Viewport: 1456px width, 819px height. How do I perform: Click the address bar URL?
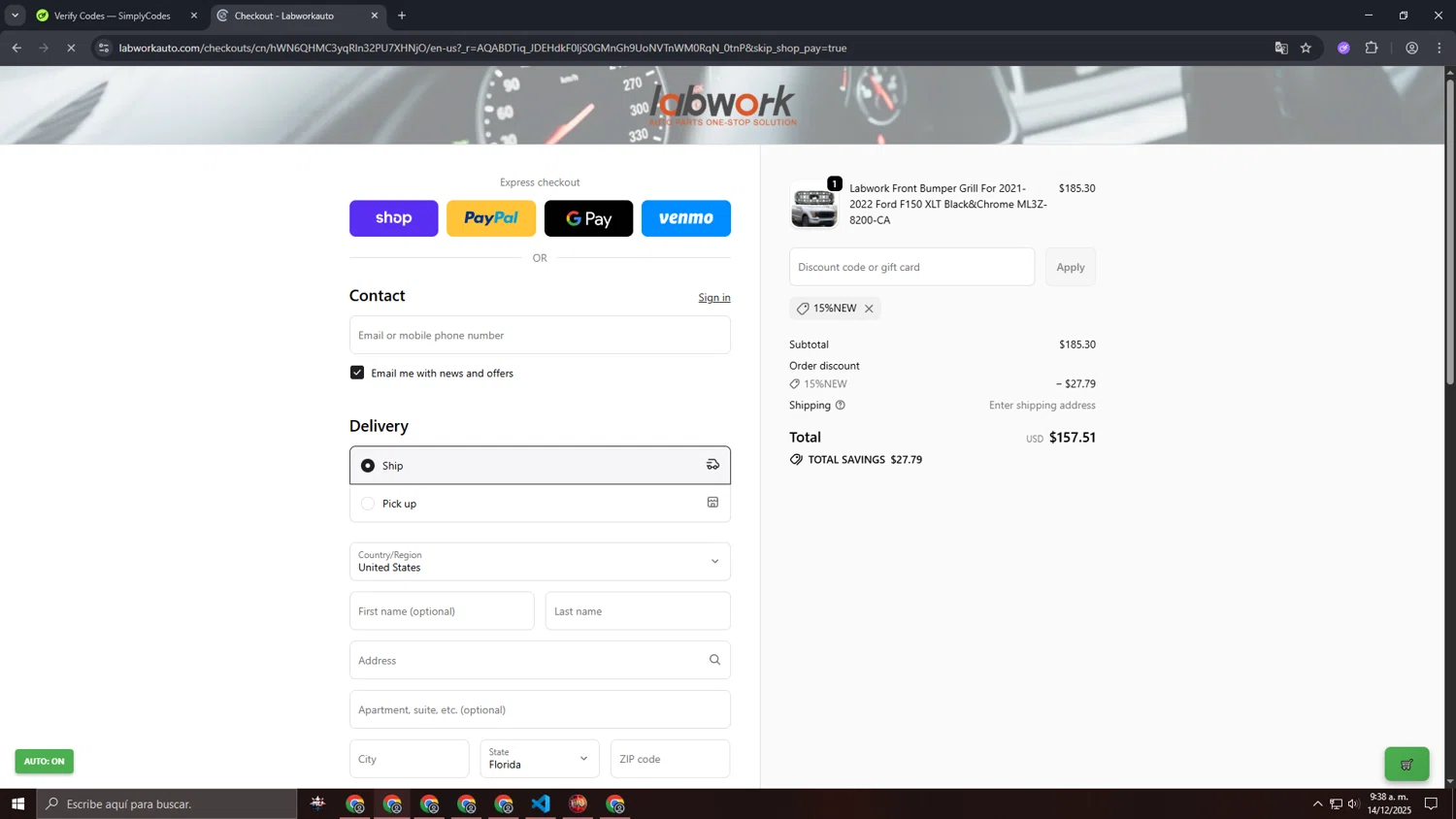pos(482,48)
